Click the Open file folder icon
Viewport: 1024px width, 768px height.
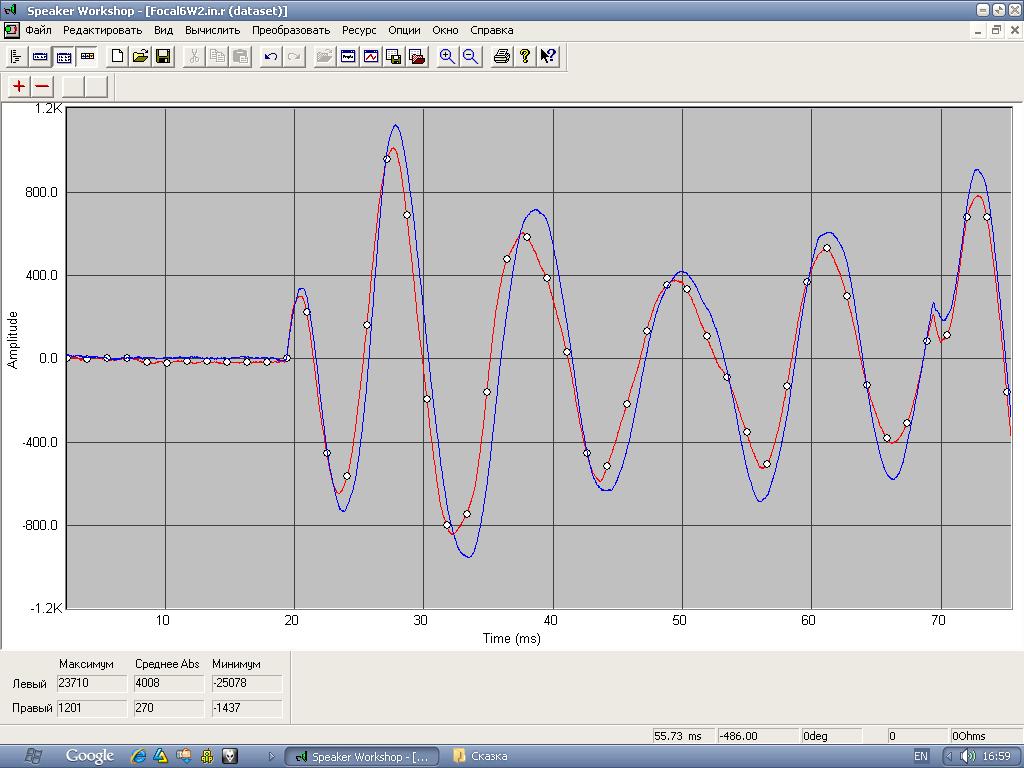140,57
